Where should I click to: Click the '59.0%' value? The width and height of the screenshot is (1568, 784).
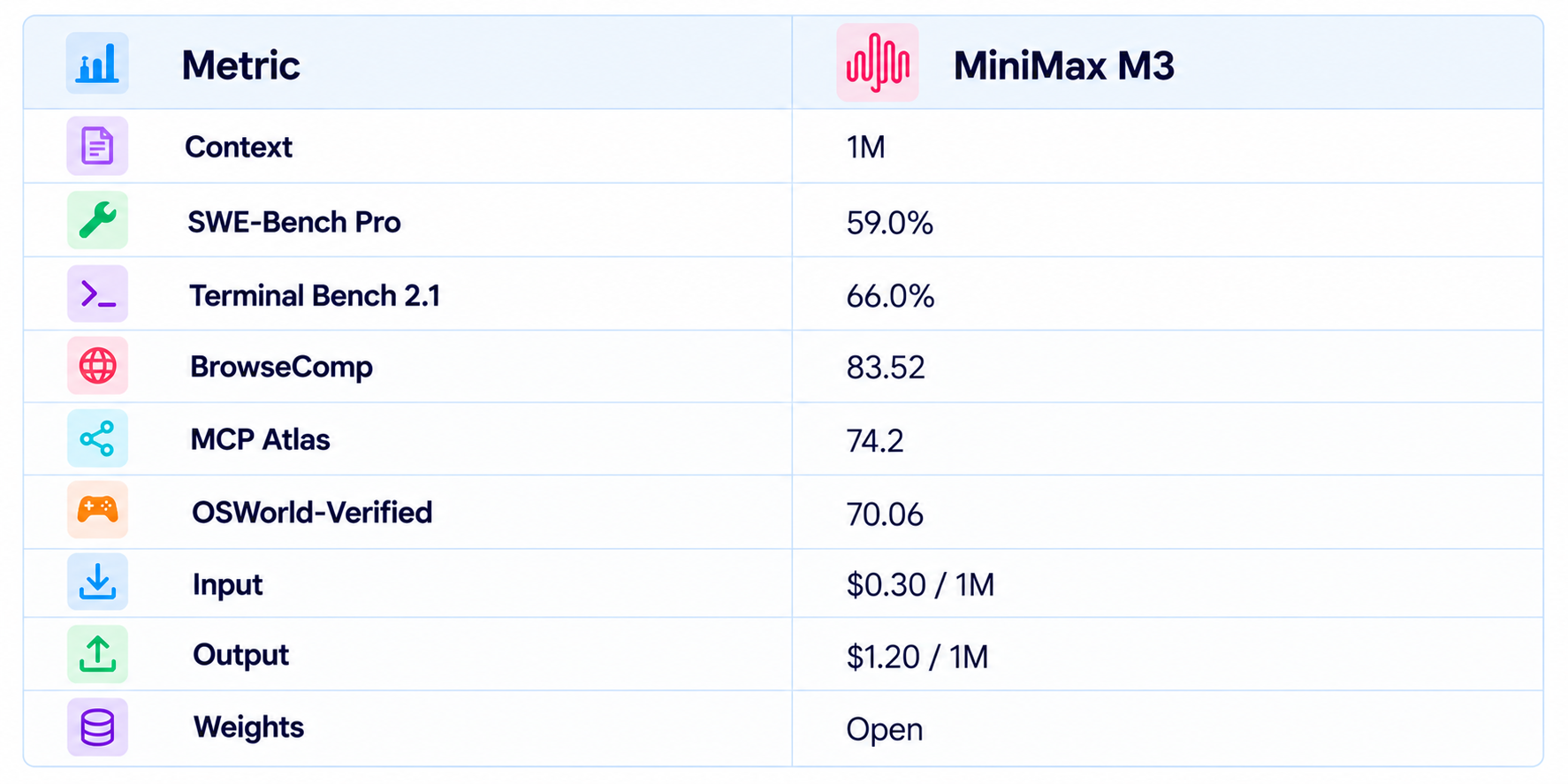889,223
